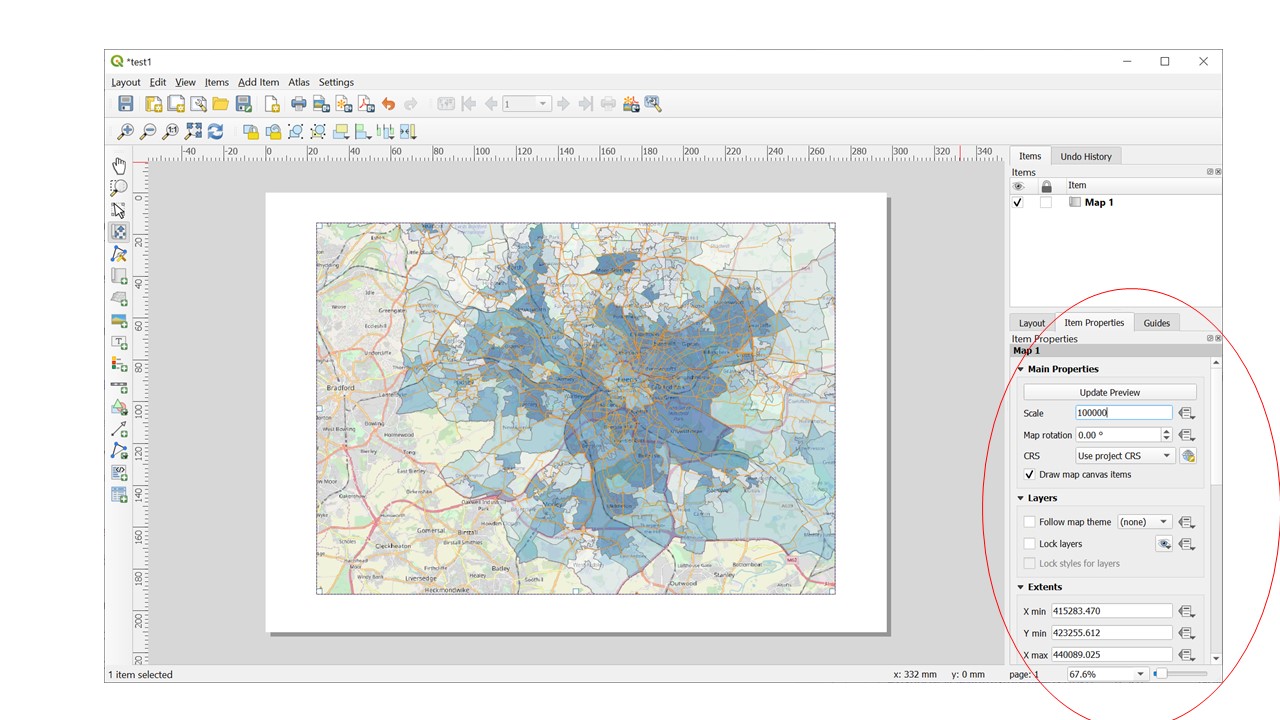Switch to the Undo History tab
This screenshot has height=720, width=1280.
tap(1085, 156)
